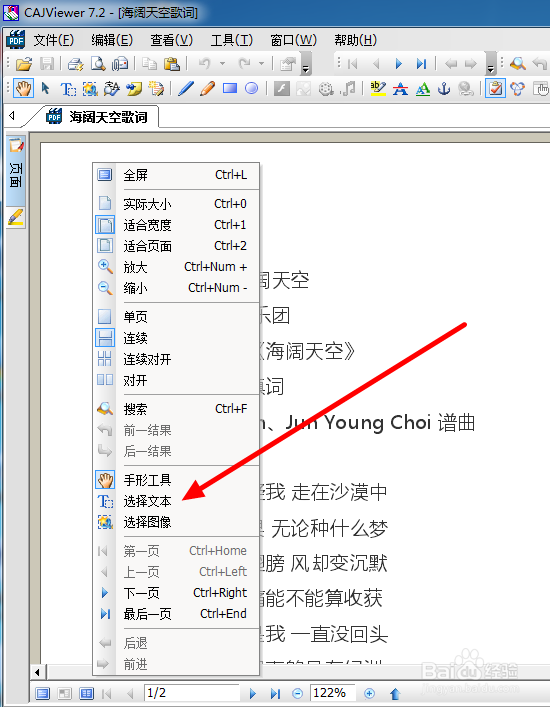Select 连续 continuous layout option
The image size is (550, 707).
coord(176,338)
